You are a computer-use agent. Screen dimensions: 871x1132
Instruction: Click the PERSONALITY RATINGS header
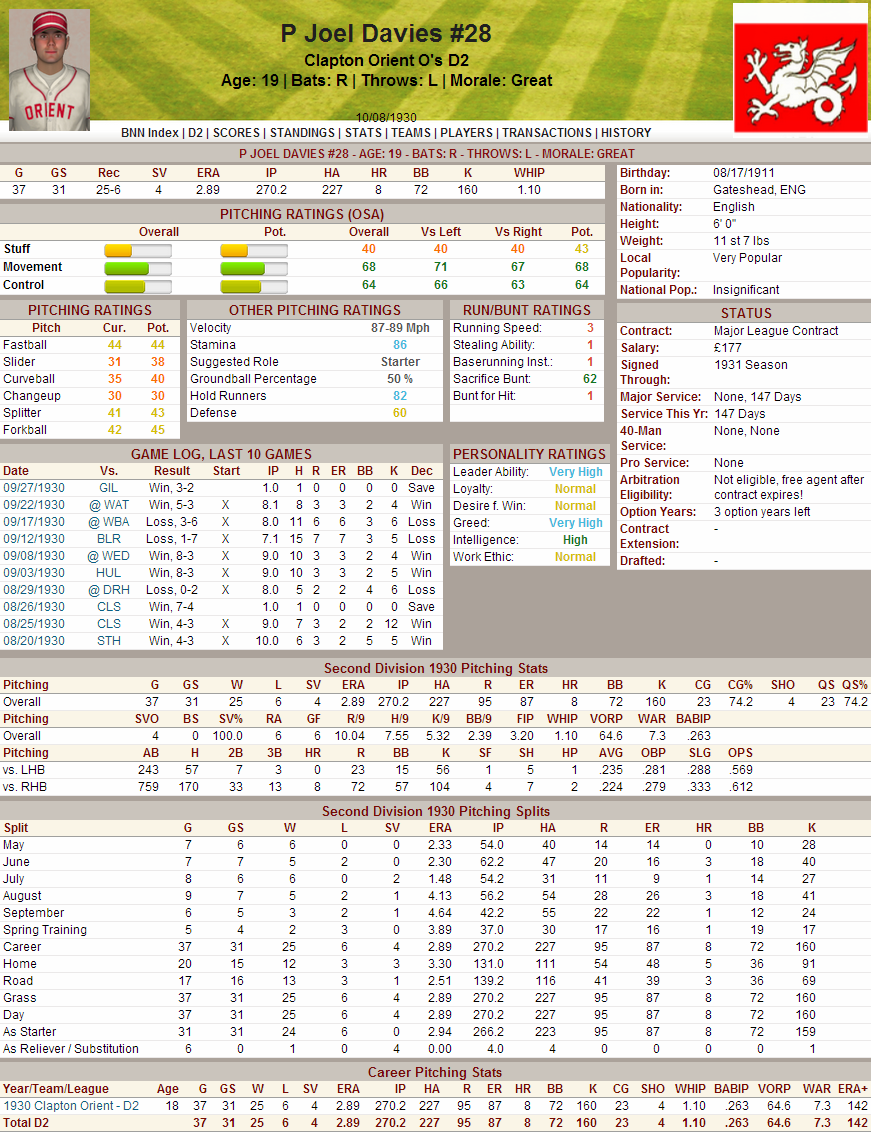[529, 454]
